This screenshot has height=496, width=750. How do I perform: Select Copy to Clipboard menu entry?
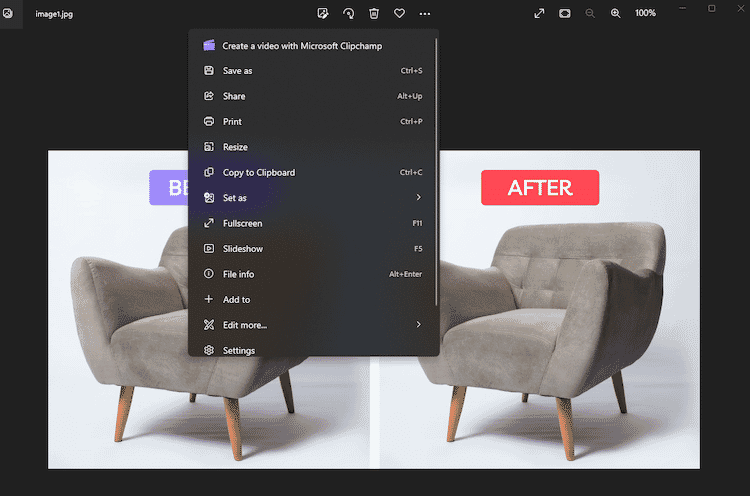[258, 173]
